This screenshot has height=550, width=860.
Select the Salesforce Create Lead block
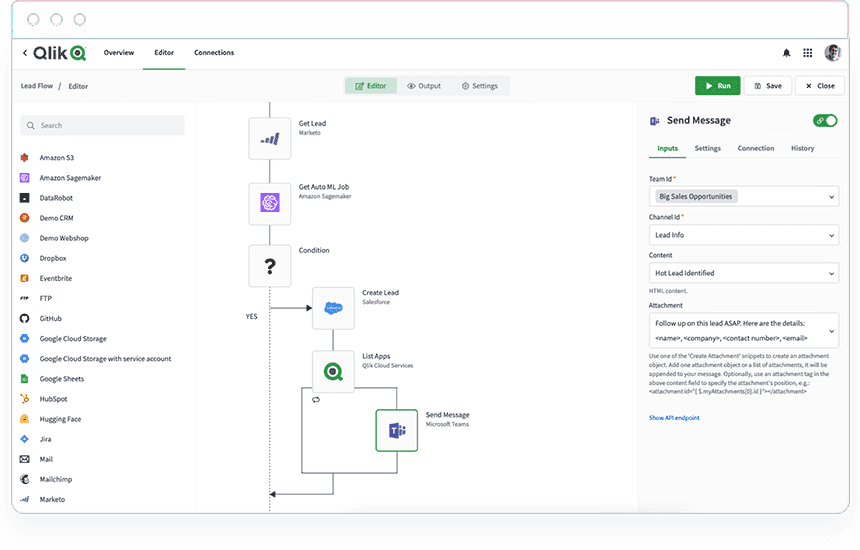pyautogui.click(x=333, y=308)
